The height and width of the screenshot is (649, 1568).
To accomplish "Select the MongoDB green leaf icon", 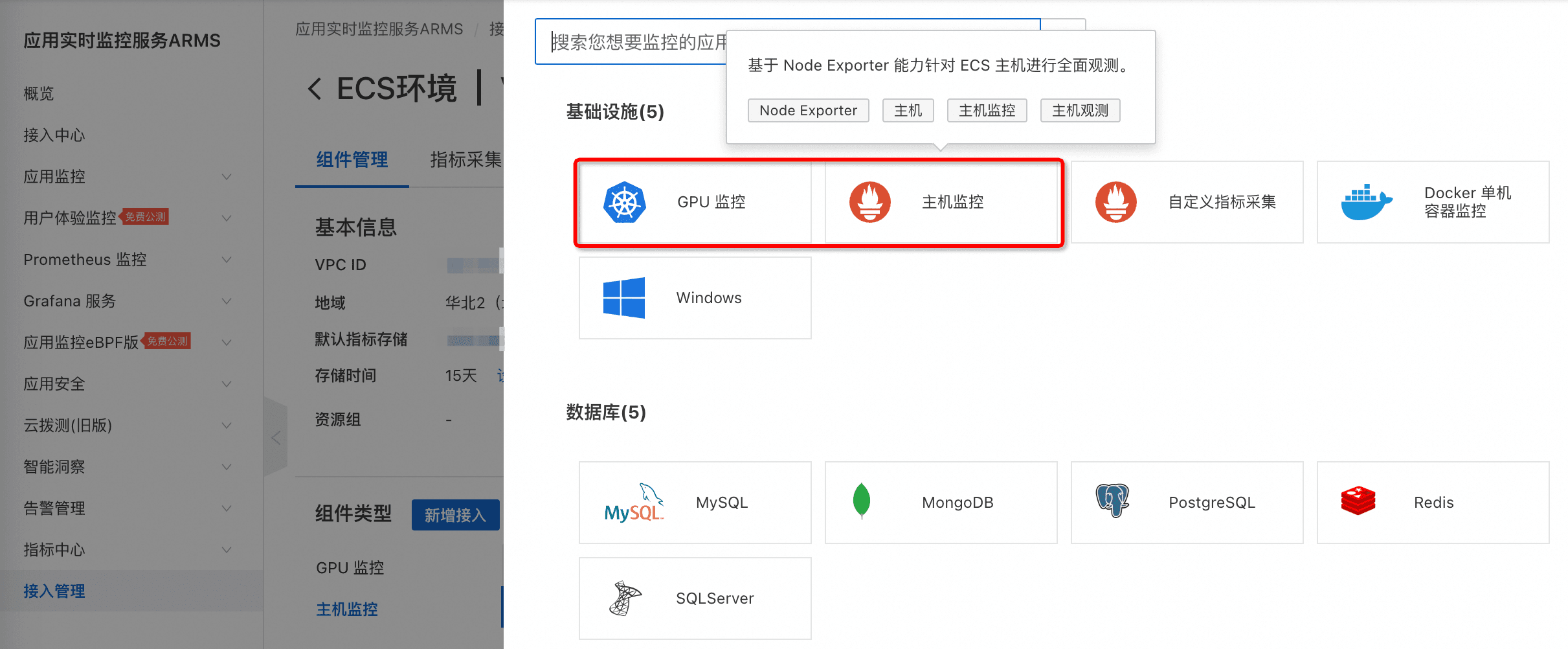I will click(x=862, y=501).
